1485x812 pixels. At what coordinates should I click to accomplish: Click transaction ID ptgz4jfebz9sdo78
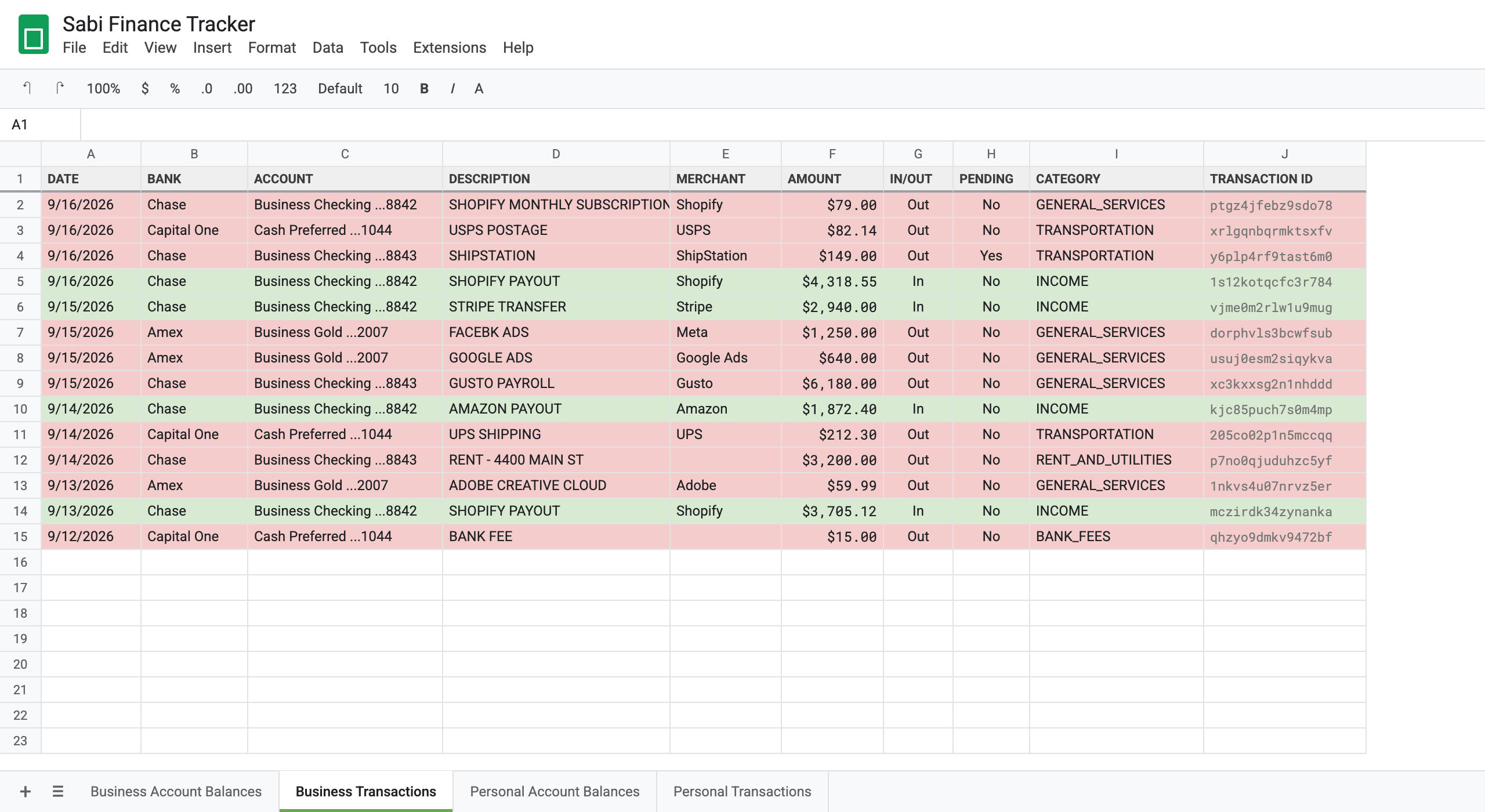pyautogui.click(x=1285, y=205)
